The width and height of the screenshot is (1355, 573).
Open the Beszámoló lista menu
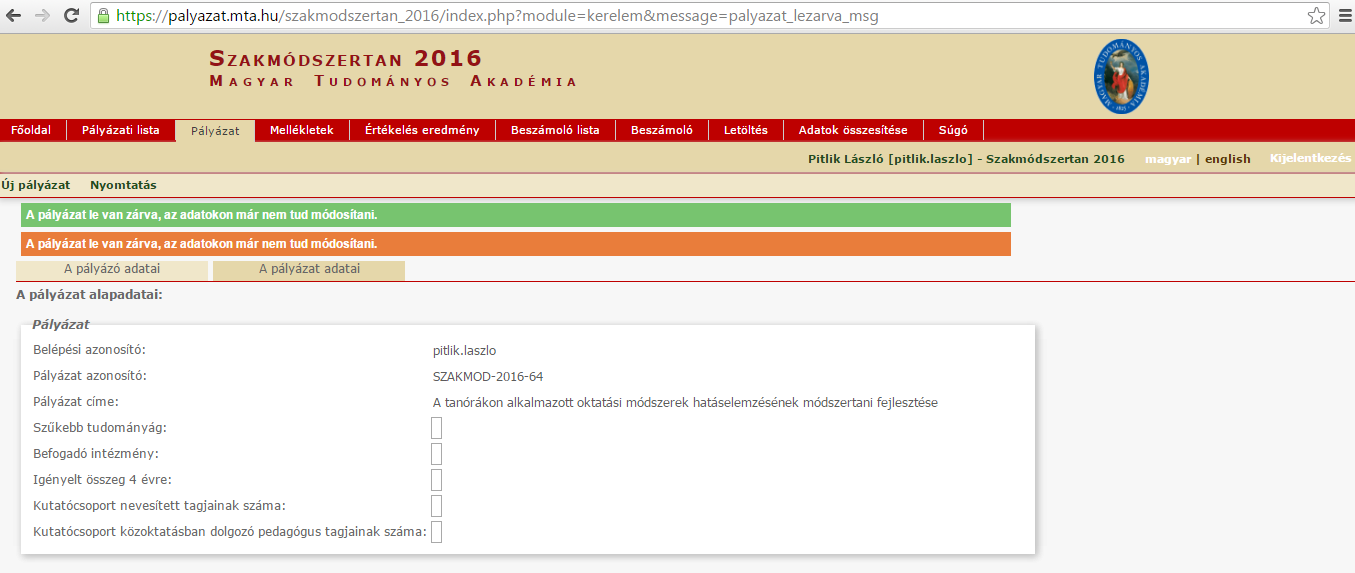pyautogui.click(x=555, y=130)
